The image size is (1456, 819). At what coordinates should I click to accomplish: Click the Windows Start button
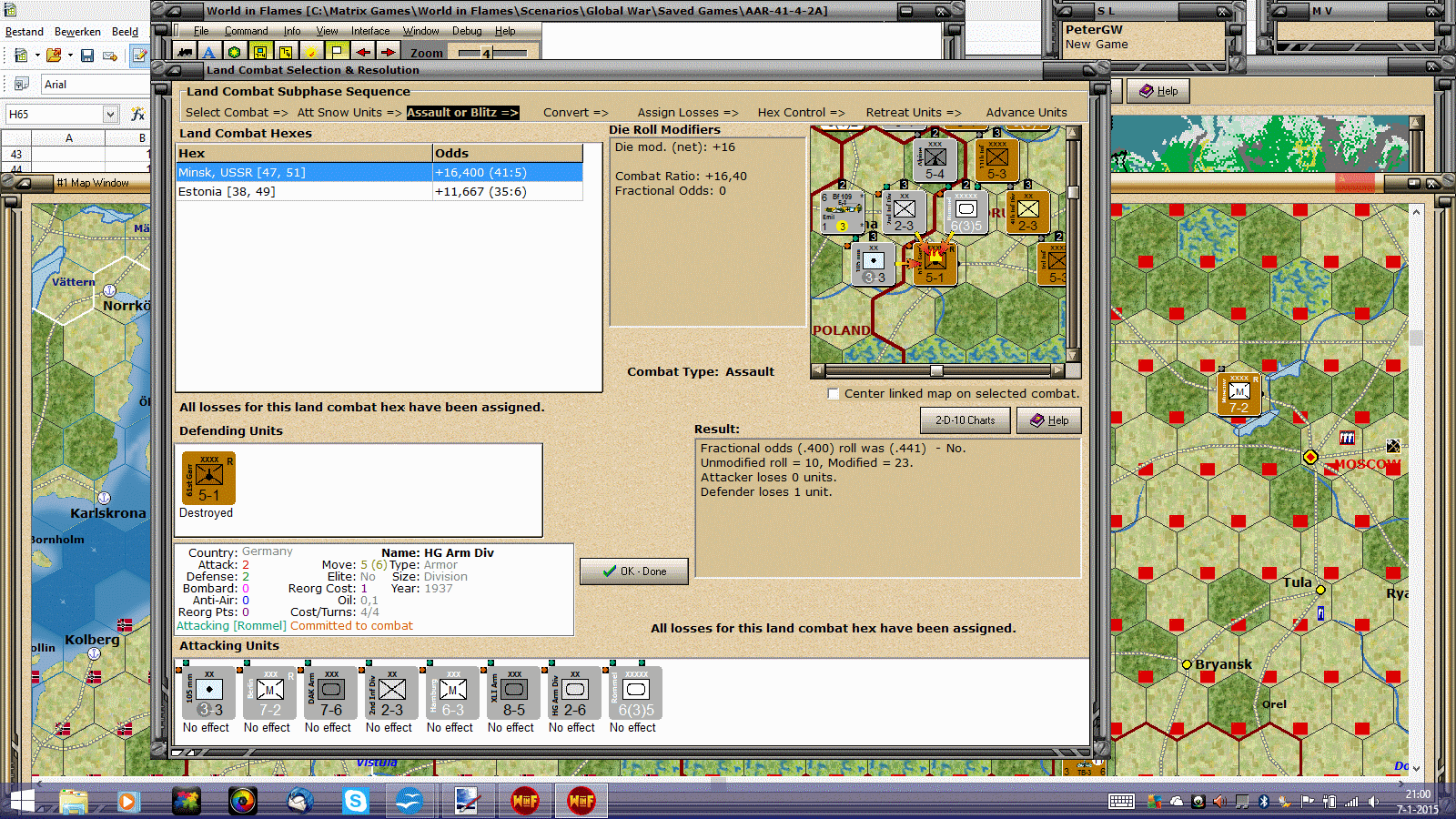20,801
